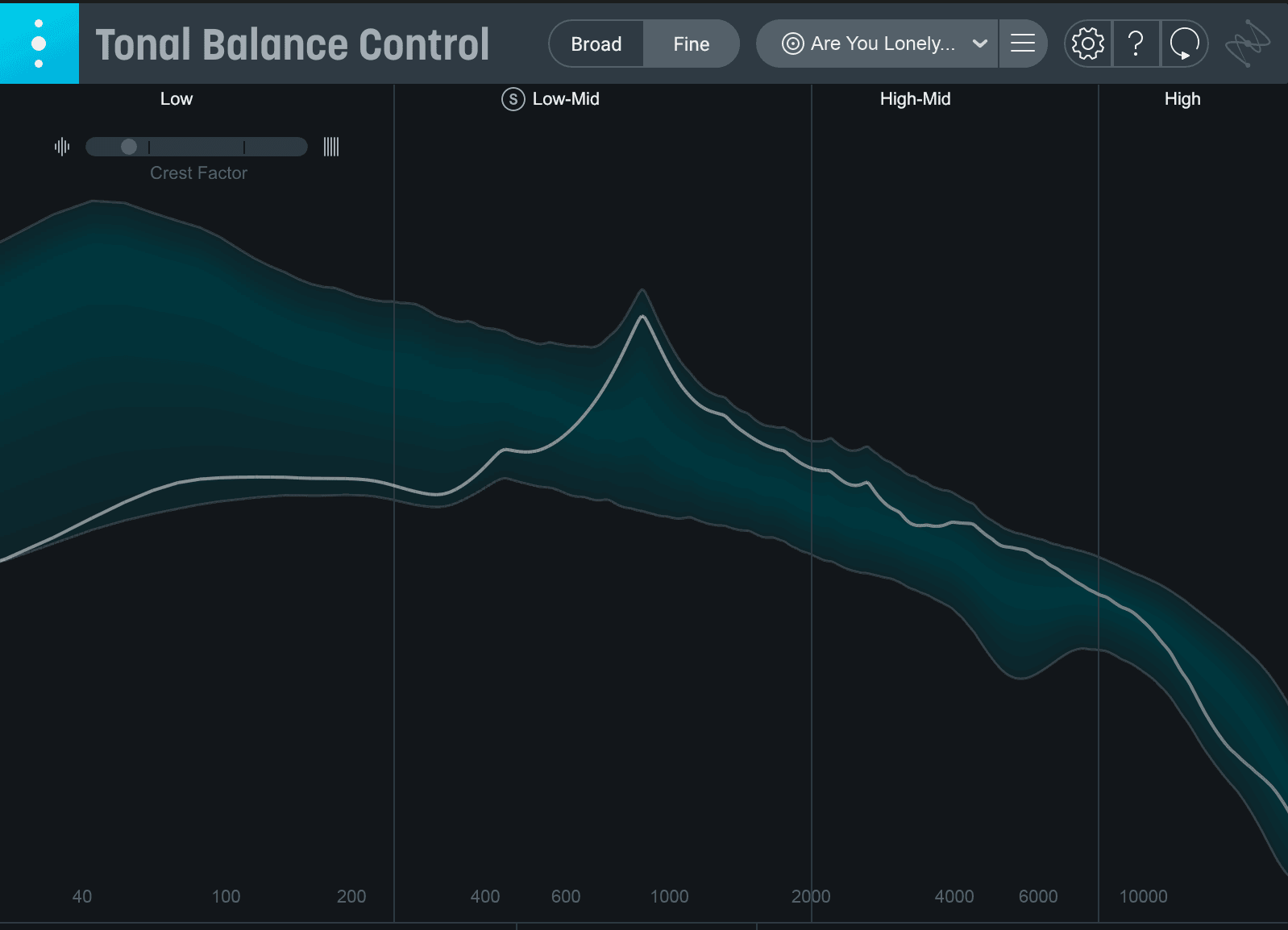Click the target circle icon beside the preset name
This screenshot has height=930, width=1288.
coord(793,44)
